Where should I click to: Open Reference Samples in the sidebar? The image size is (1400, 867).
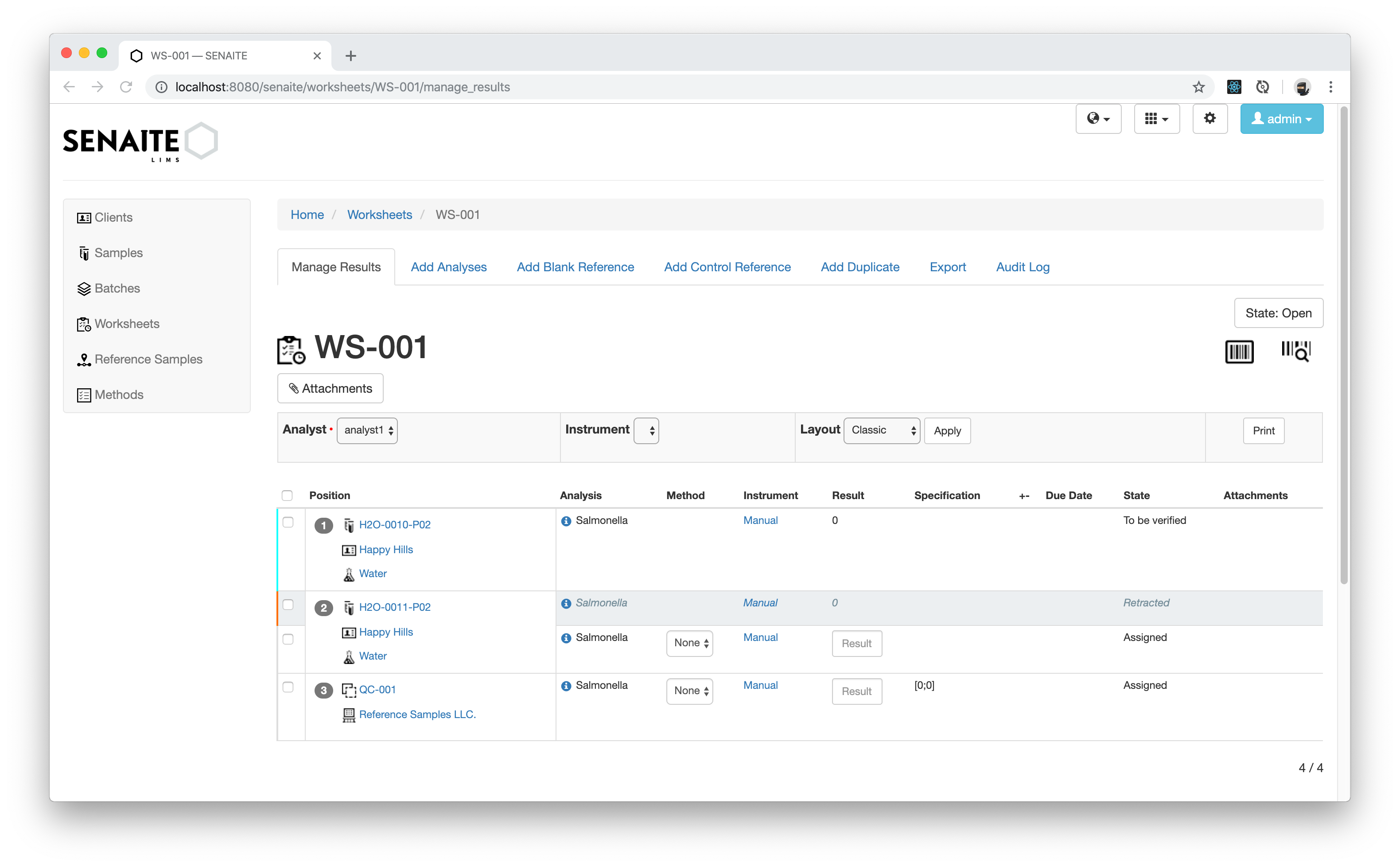click(x=148, y=359)
